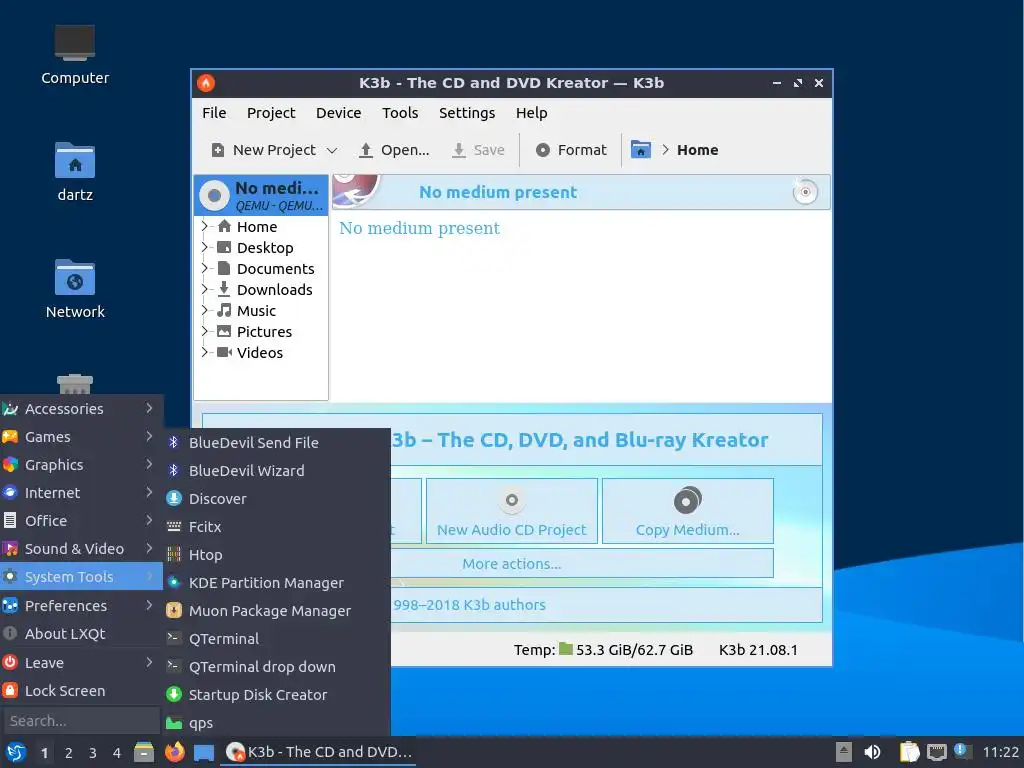Click the Copy Medium discs icon
1024x768 pixels.
(687, 500)
